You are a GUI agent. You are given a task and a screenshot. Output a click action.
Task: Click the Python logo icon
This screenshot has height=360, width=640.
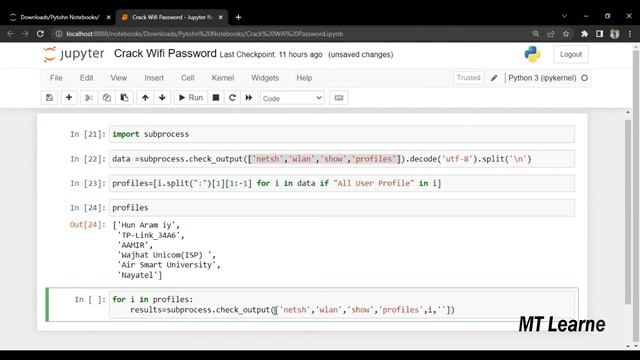pyautogui.click(x=532, y=54)
